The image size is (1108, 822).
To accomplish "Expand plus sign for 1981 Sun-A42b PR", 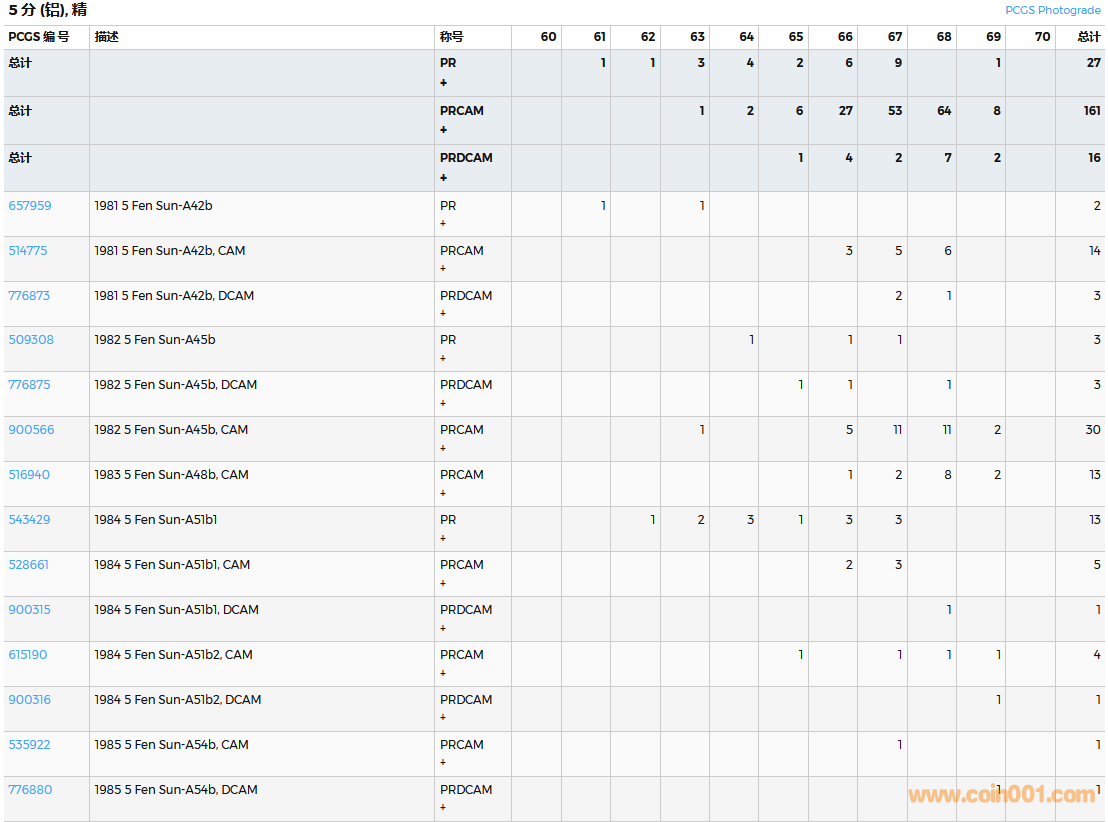I will [444, 223].
